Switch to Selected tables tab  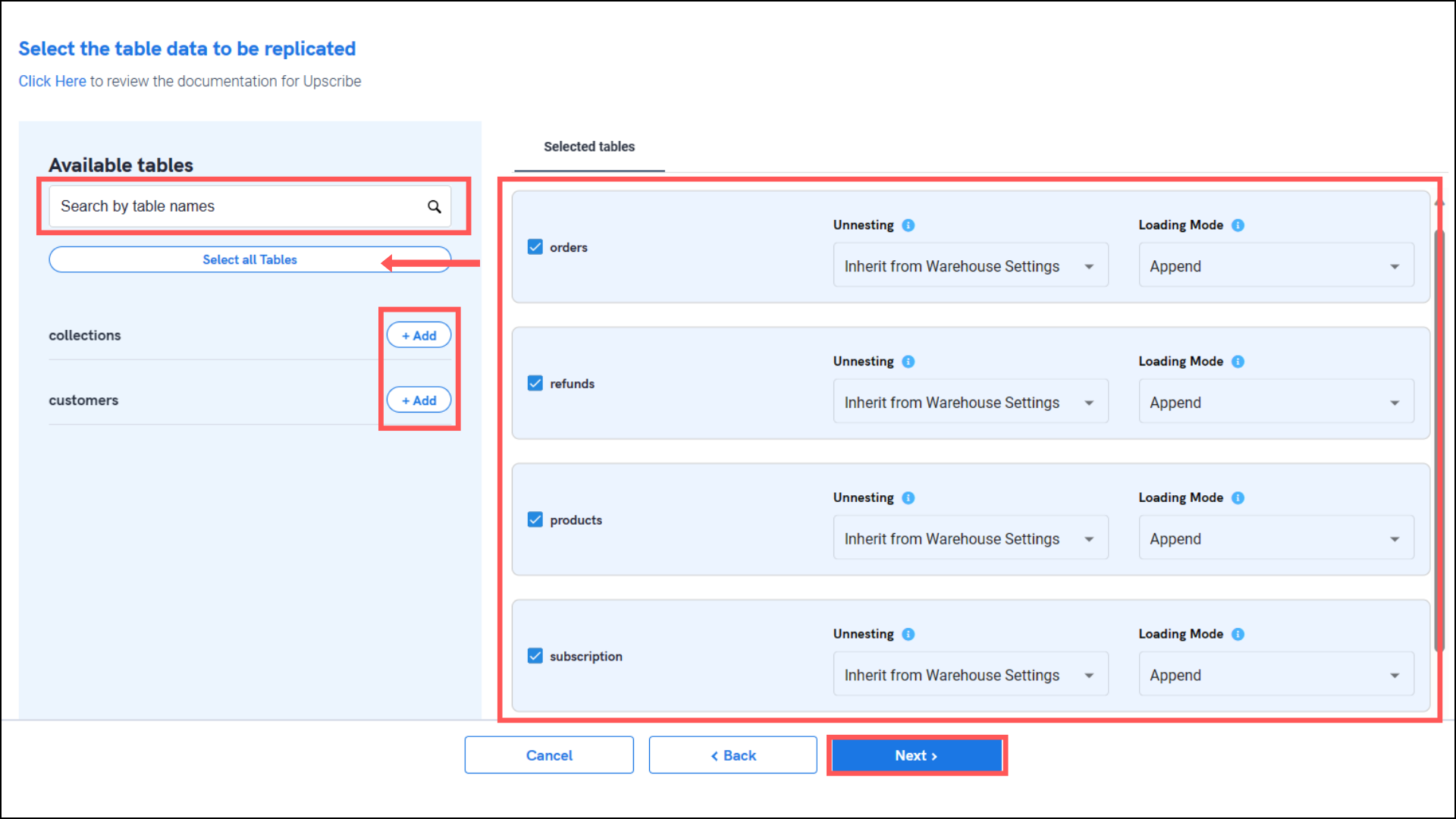589,147
